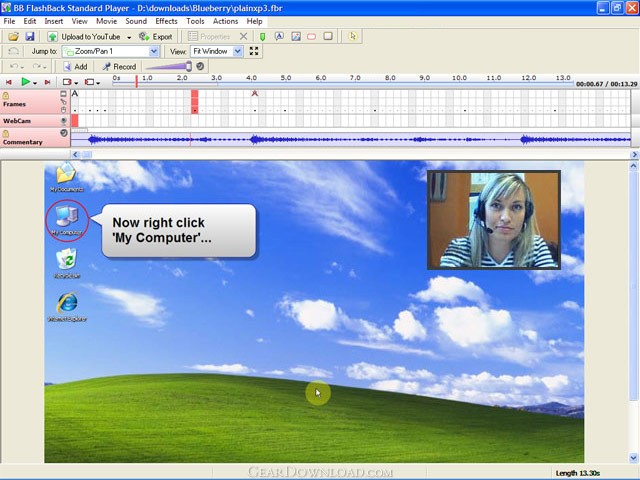Click the Record sound button
The height and width of the screenshot is (480, 640).
pos(119,67)
